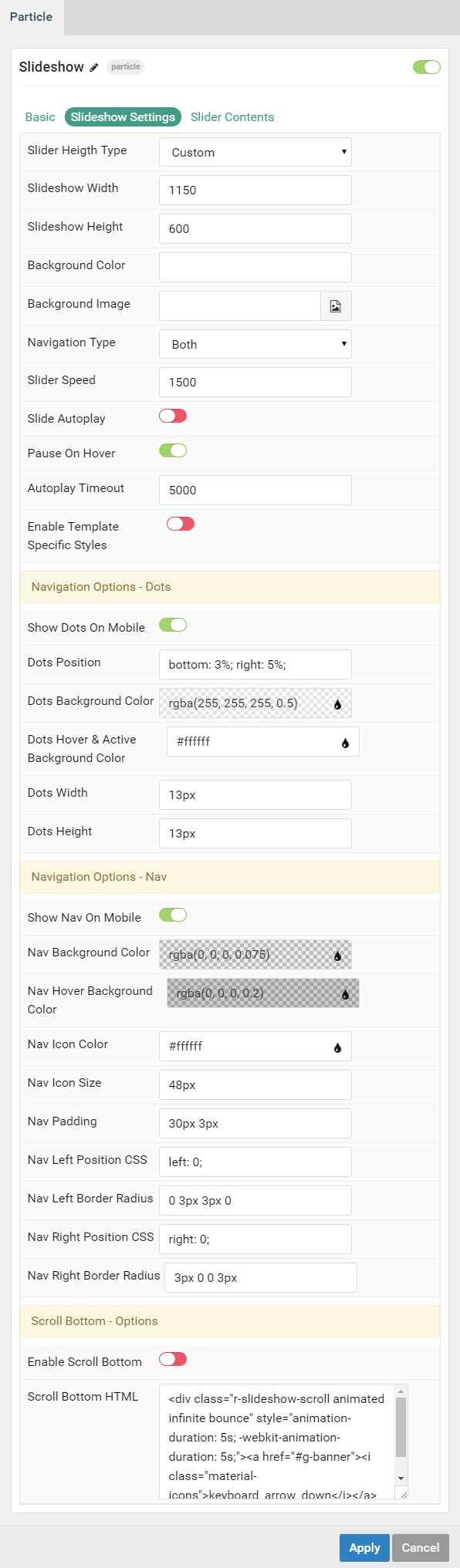Image resolution: width=460 pixels, height=1568 pixels.
Task: Turn on Enable Scroll Bottom switch
Action: coord(173,1359)
